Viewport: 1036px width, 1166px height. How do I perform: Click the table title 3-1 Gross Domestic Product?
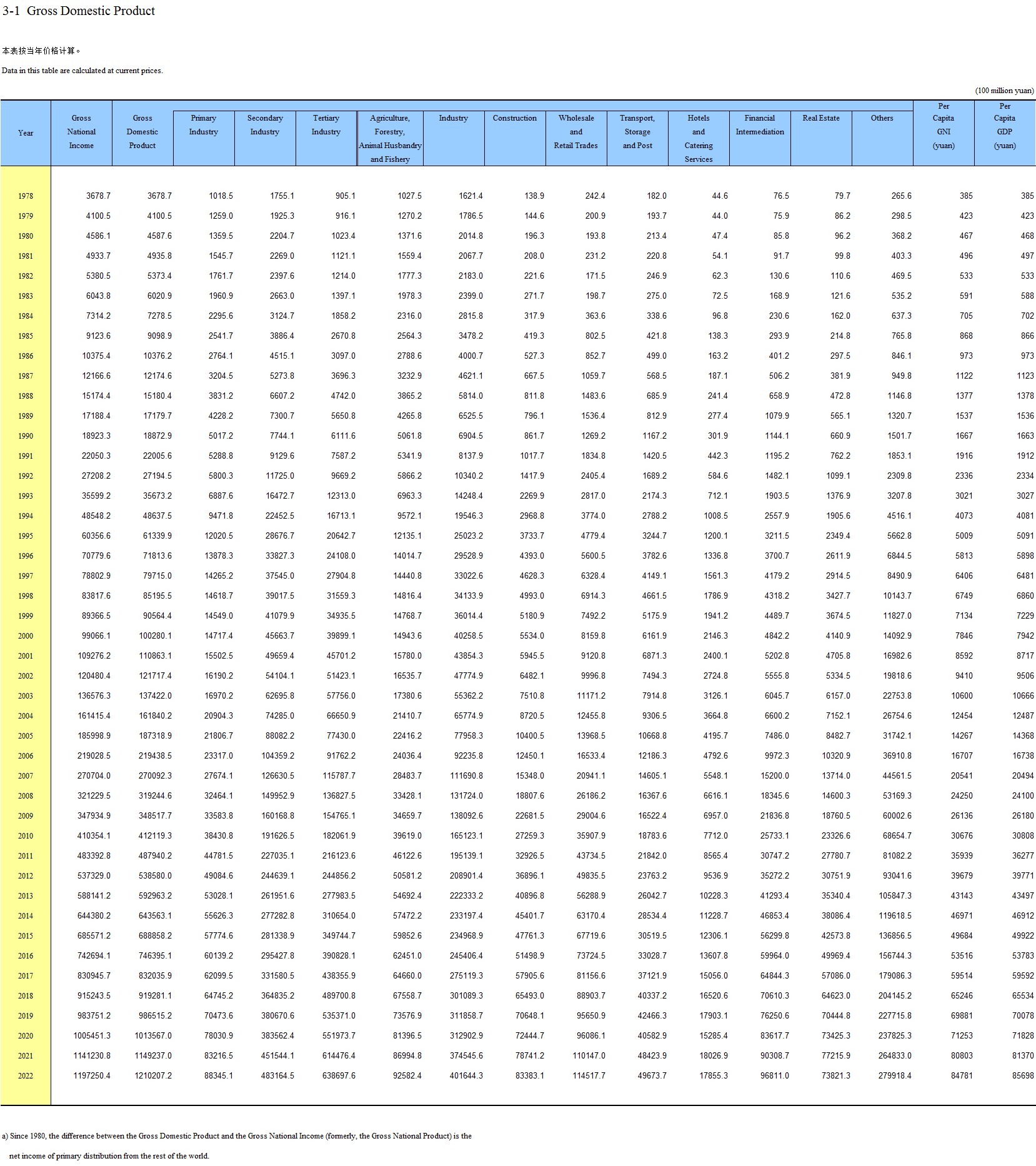(x=79, y=11)
